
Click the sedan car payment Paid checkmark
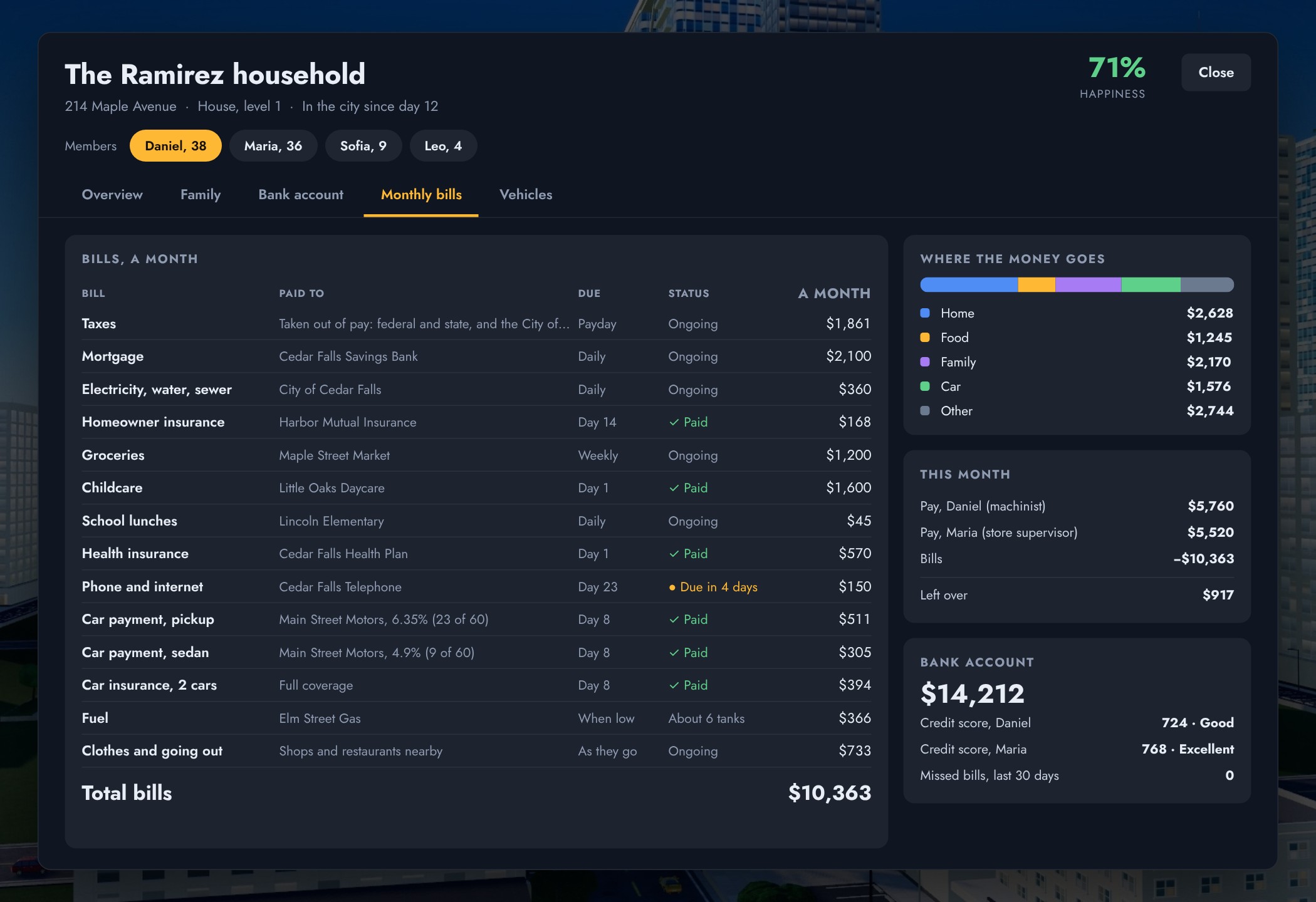tap(674, 653)
